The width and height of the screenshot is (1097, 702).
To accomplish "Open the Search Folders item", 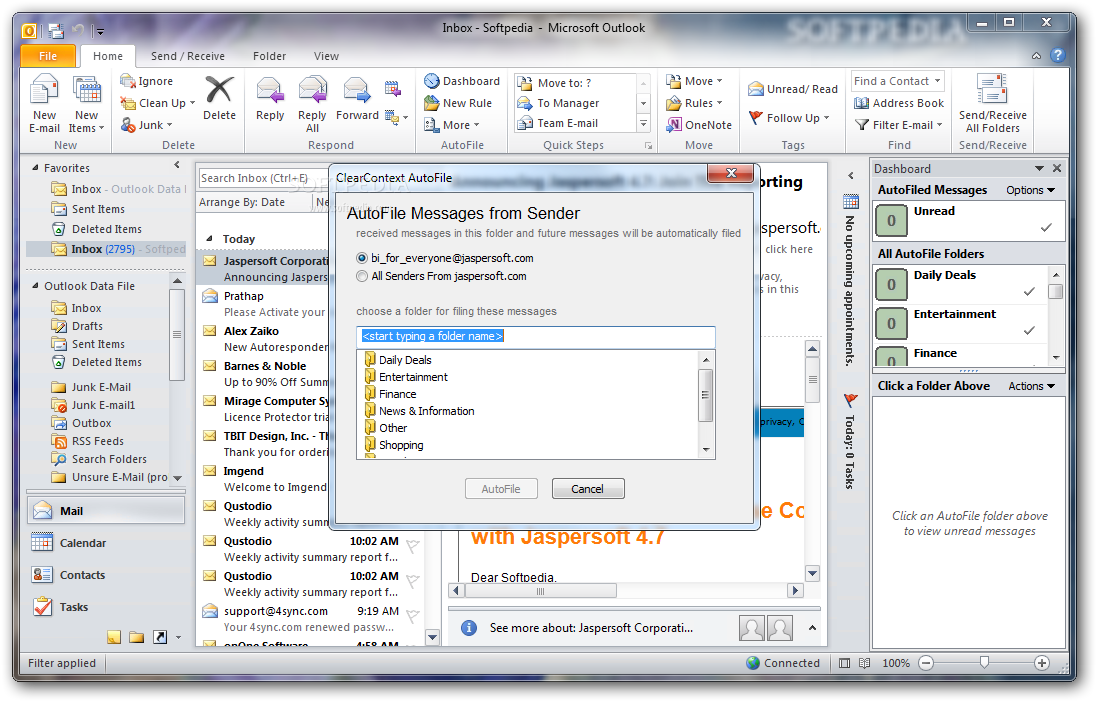I will [x=99, y=459].
